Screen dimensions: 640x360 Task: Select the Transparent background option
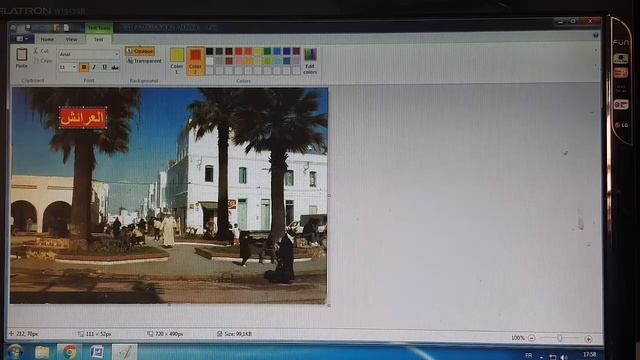pyautogui.click(x=144, y=61)
